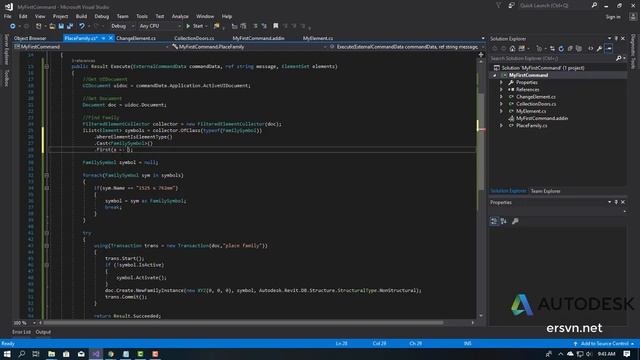Click the Navigate Backward toolbar icon

(x=13, y=26)
